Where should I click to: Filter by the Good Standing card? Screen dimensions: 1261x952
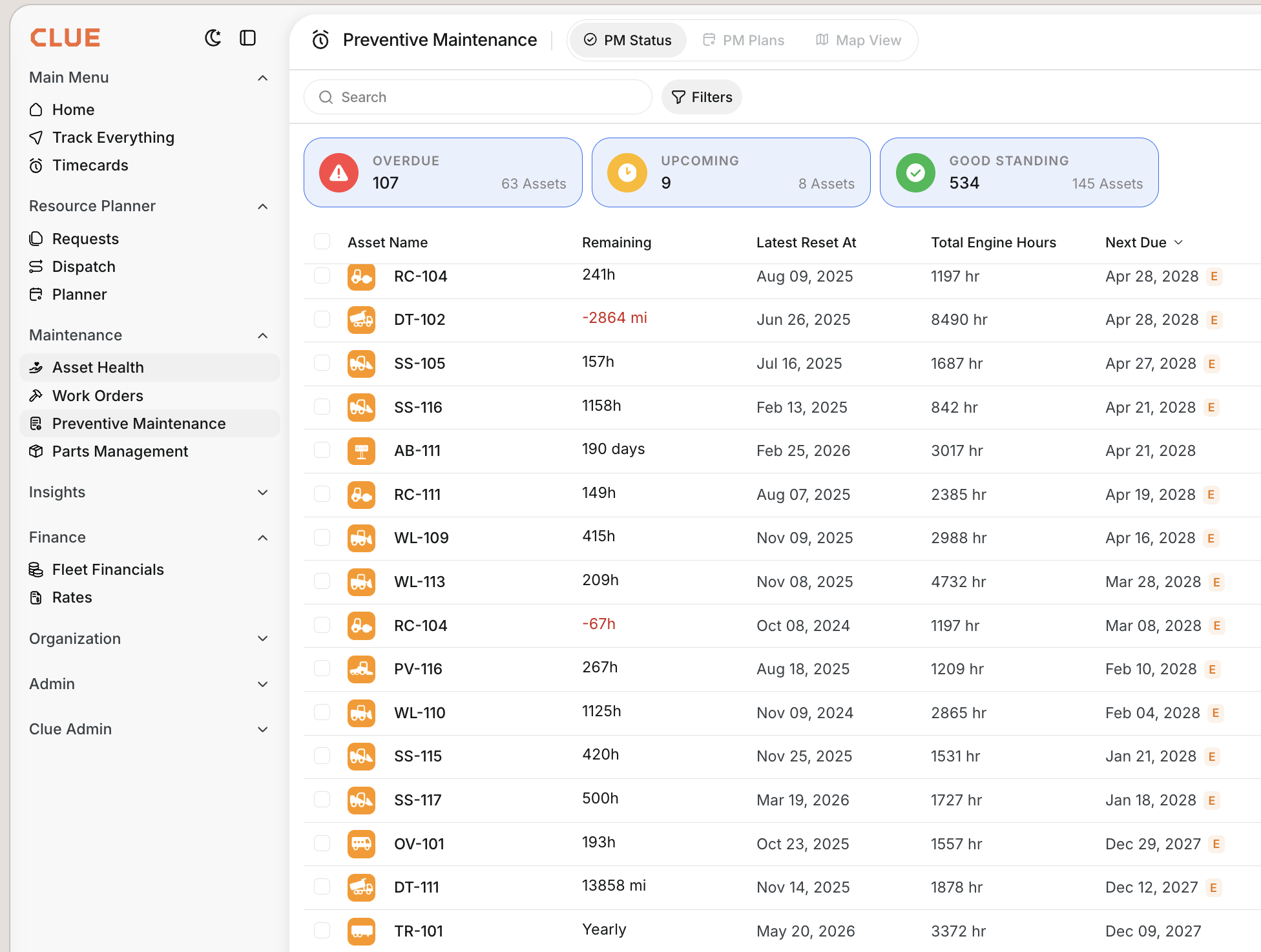point(1019,172)
